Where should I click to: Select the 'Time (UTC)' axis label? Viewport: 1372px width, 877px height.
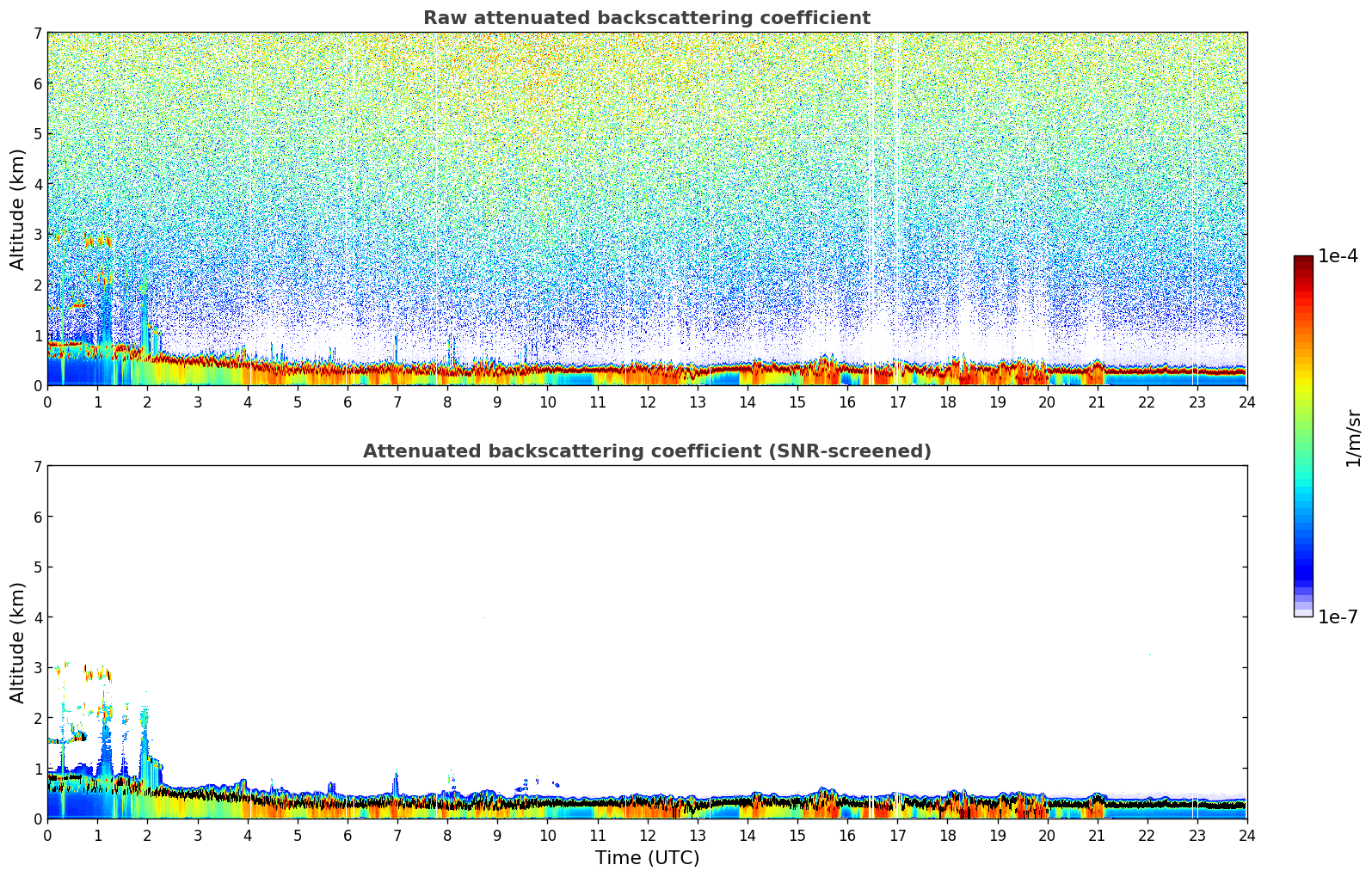coord(647,858)
